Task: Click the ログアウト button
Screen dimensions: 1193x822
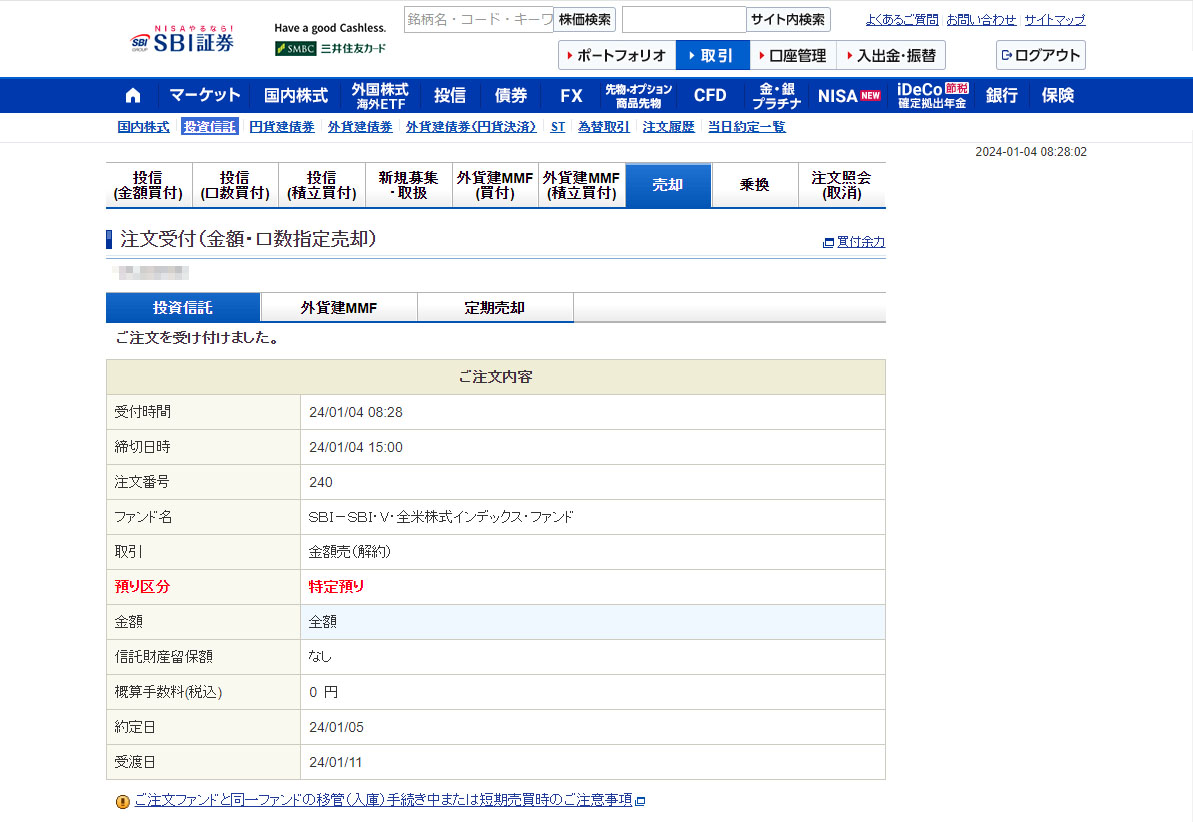Action: pyautogui.click(x=1040, y=55)
